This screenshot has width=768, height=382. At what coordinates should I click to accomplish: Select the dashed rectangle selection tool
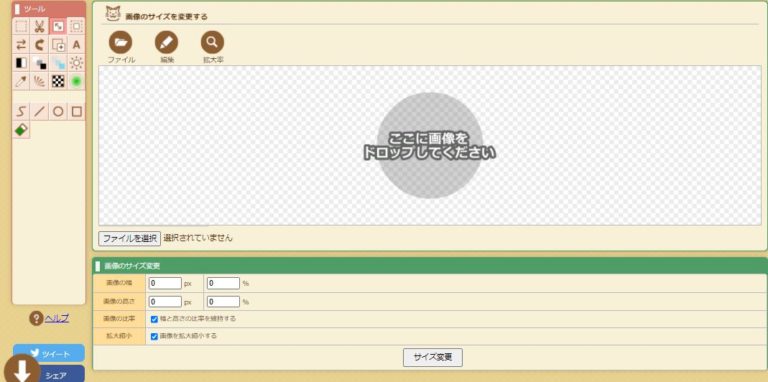click(21, 26)
